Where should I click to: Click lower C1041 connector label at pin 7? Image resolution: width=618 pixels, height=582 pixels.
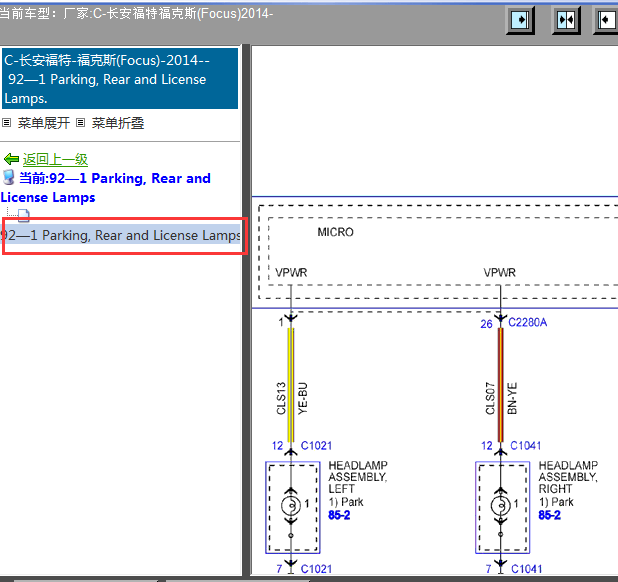[526, 569]
